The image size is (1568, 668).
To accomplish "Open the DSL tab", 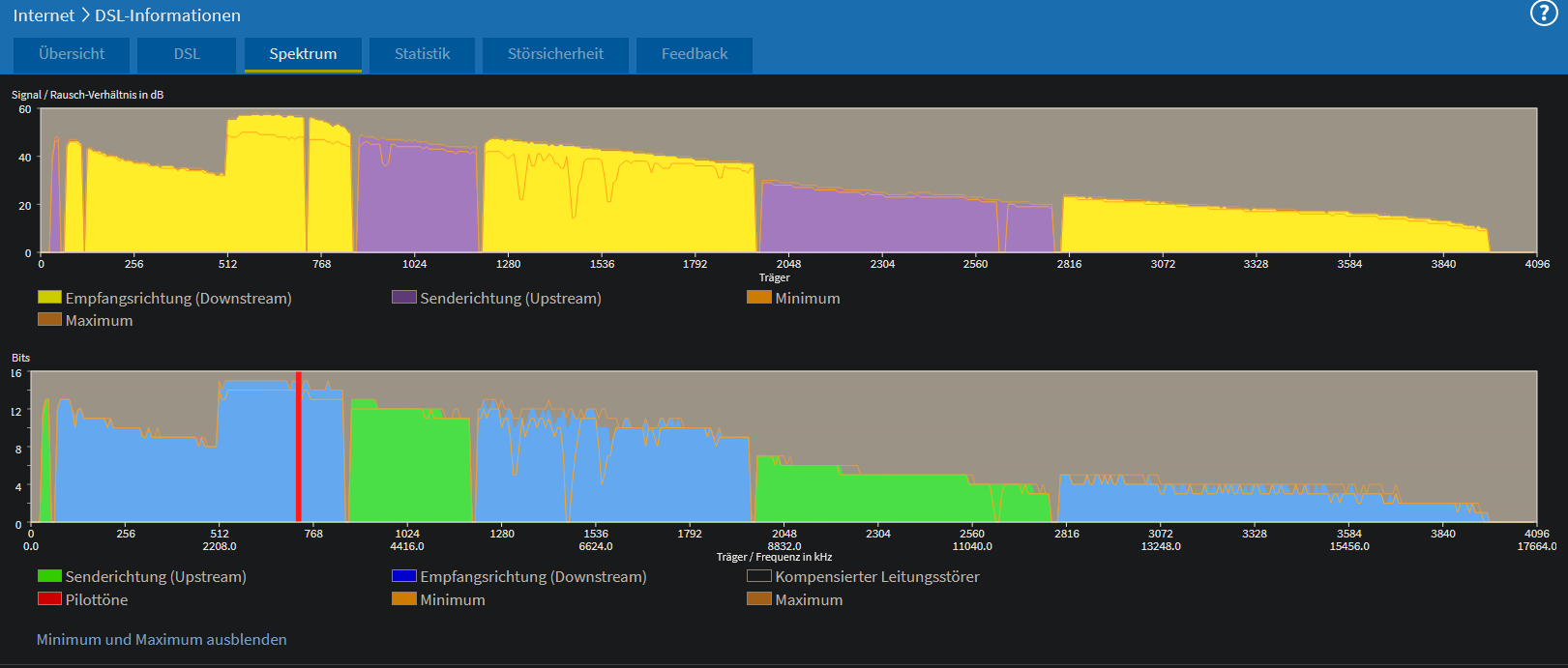I will (x=187, y=54).
